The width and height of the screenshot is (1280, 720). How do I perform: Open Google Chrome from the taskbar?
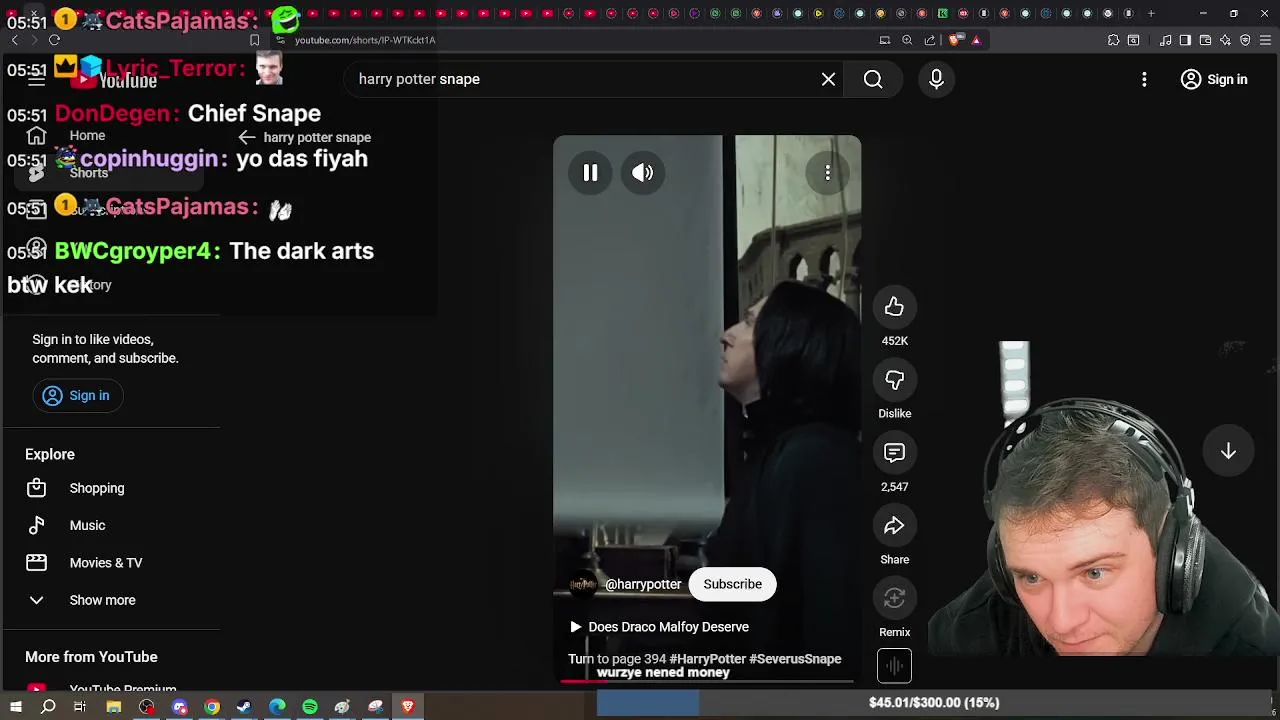[212, 707]
